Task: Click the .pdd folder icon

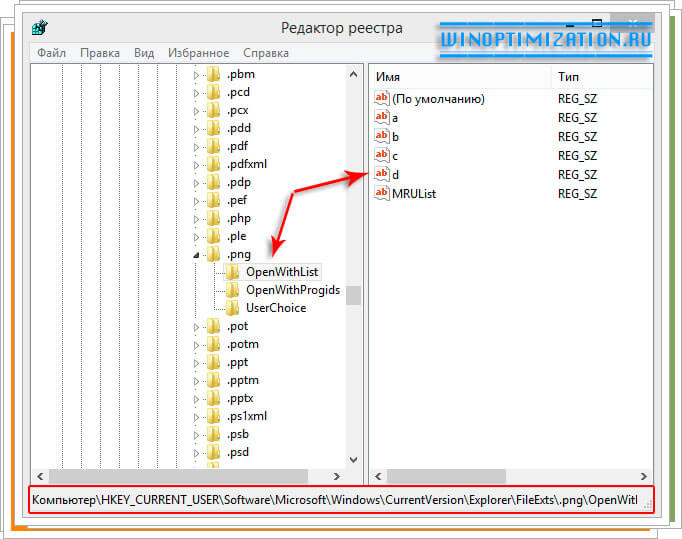Action: point(213,128)
